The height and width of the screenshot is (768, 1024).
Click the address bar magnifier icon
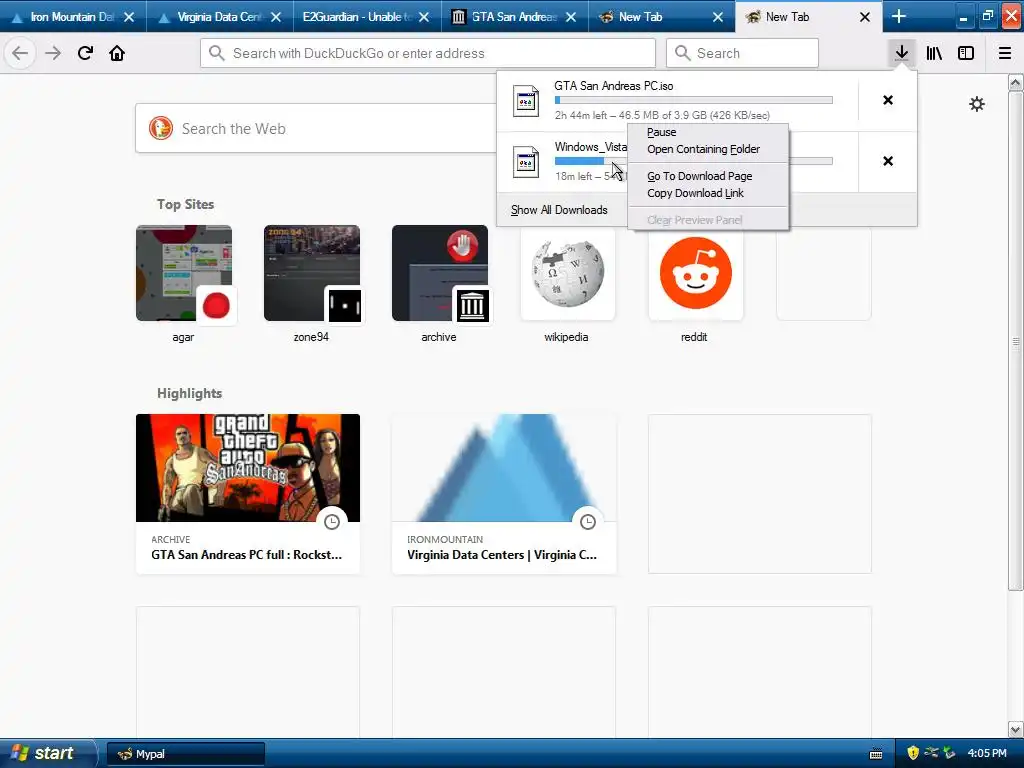coord(217,53)
